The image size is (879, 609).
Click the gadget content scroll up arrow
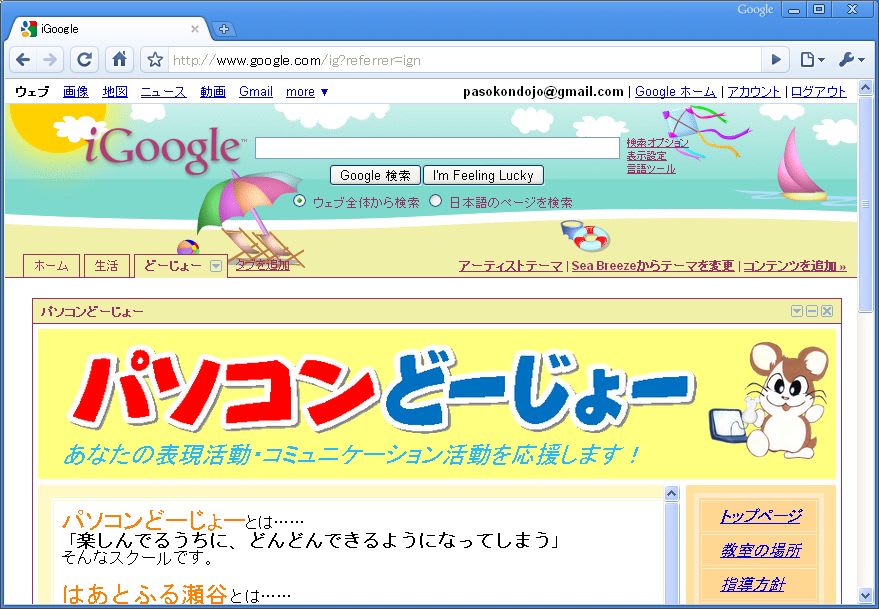671,493
